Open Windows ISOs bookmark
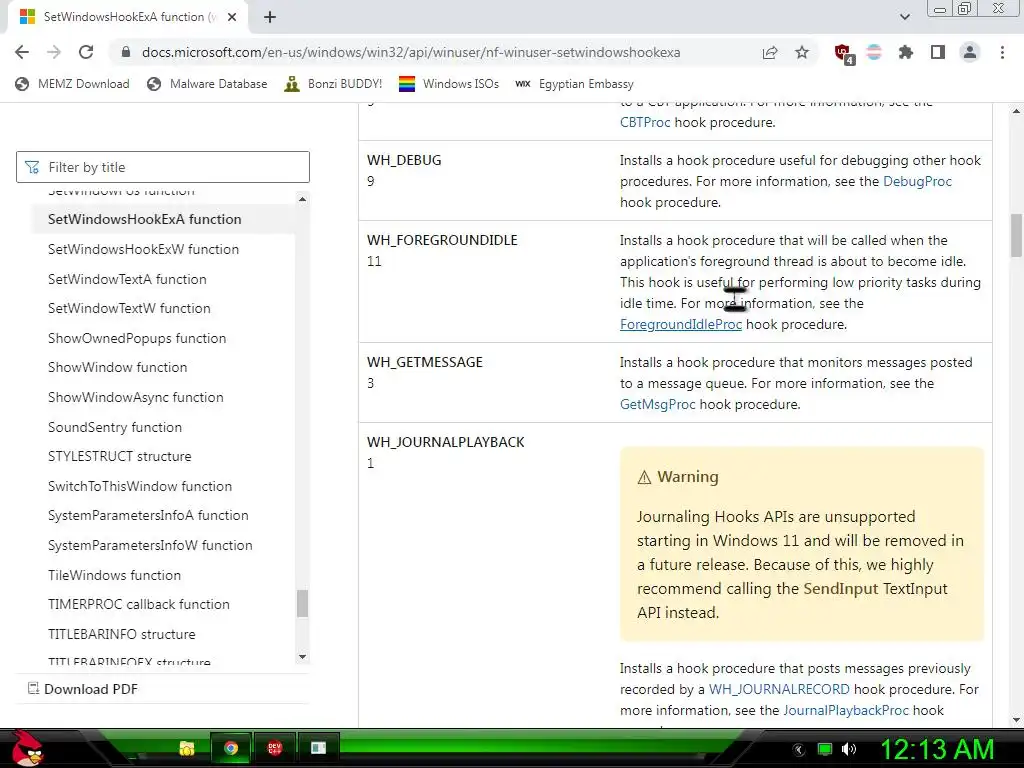Screen dimensions: 1024x768 point(449,84)
